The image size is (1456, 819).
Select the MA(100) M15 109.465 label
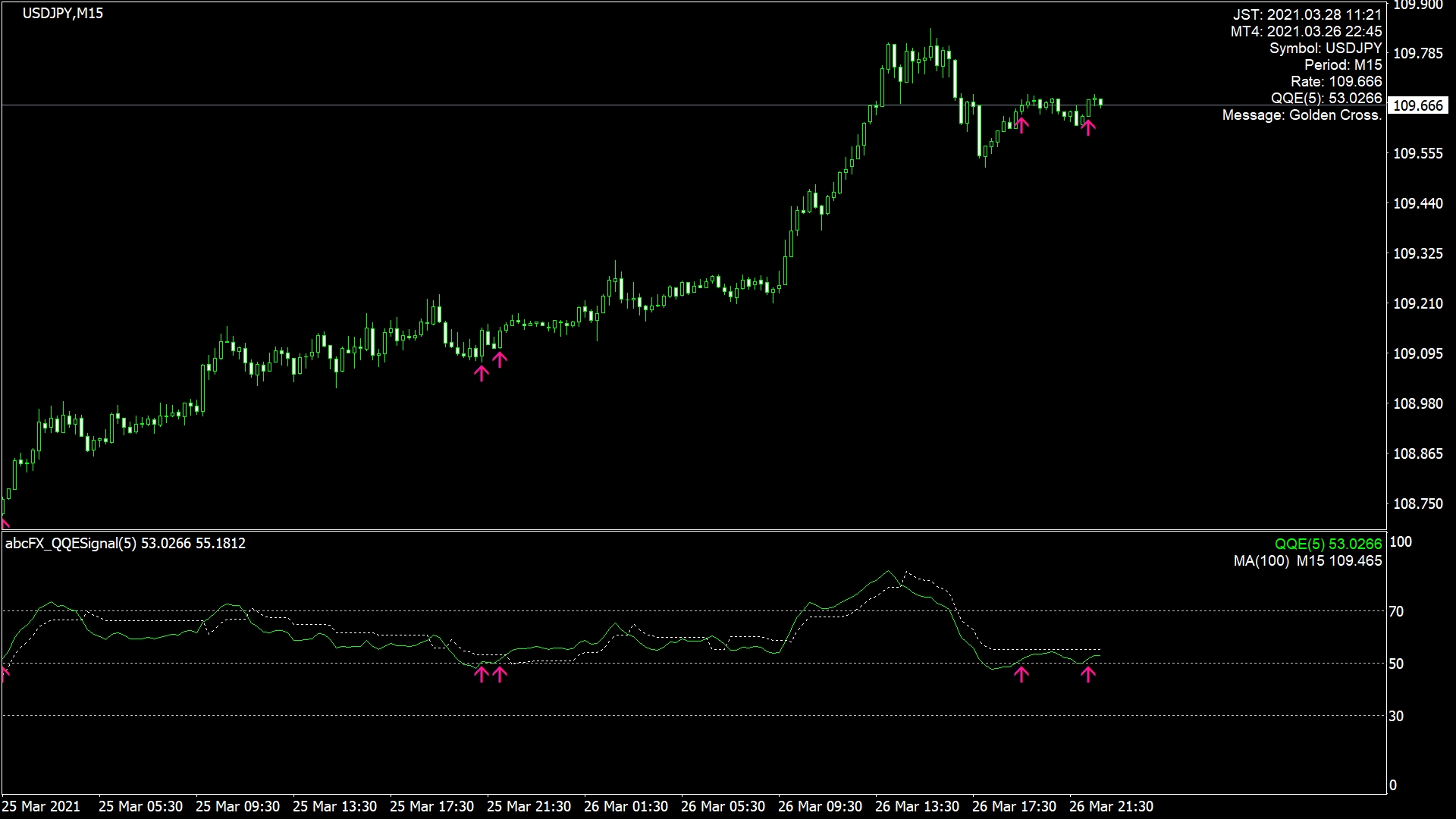(1307, 561)
